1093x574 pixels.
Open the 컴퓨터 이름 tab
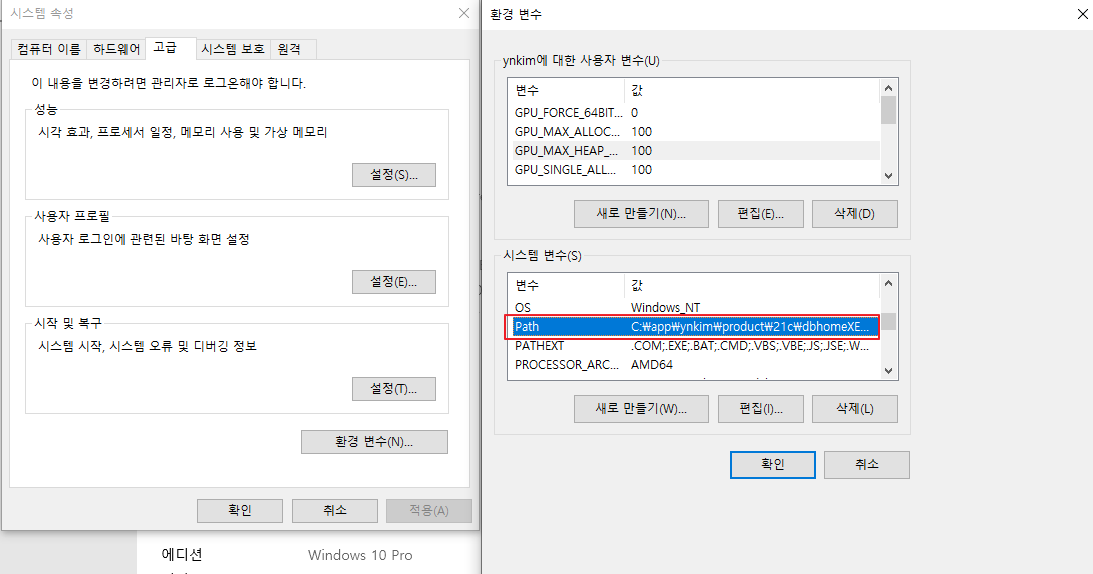point(49,49)
